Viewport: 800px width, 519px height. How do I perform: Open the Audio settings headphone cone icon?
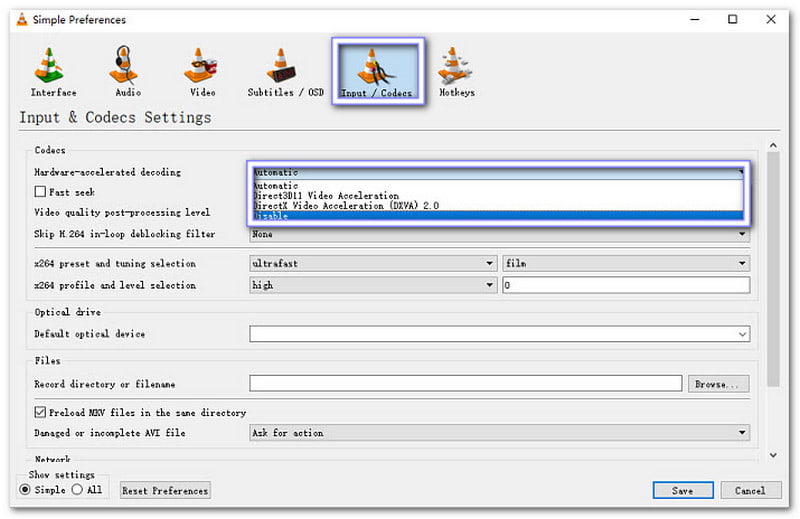coord(128,66)
